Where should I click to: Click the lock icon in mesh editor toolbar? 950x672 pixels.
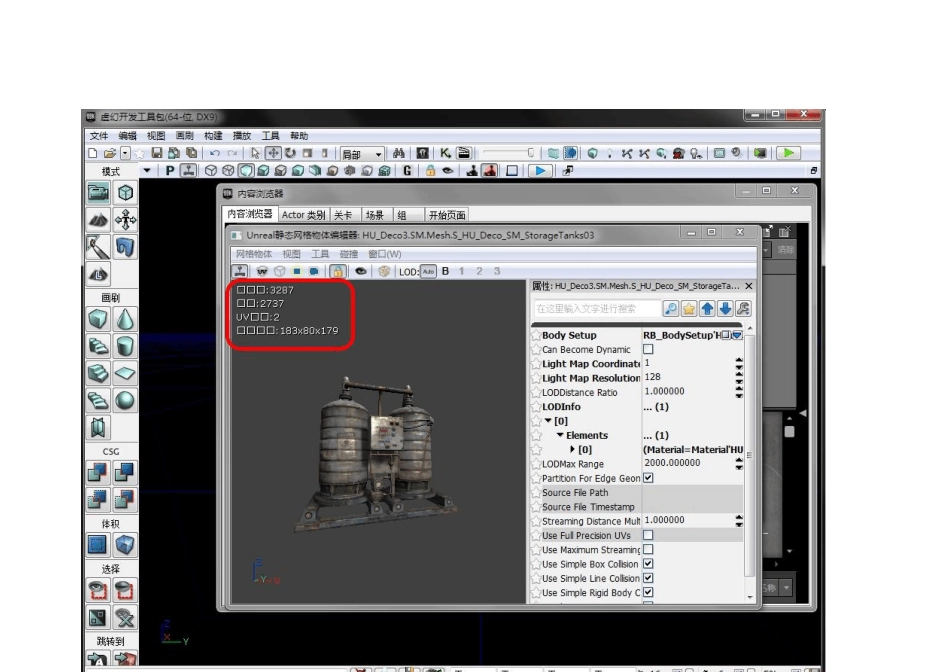(x=339, y=271)
